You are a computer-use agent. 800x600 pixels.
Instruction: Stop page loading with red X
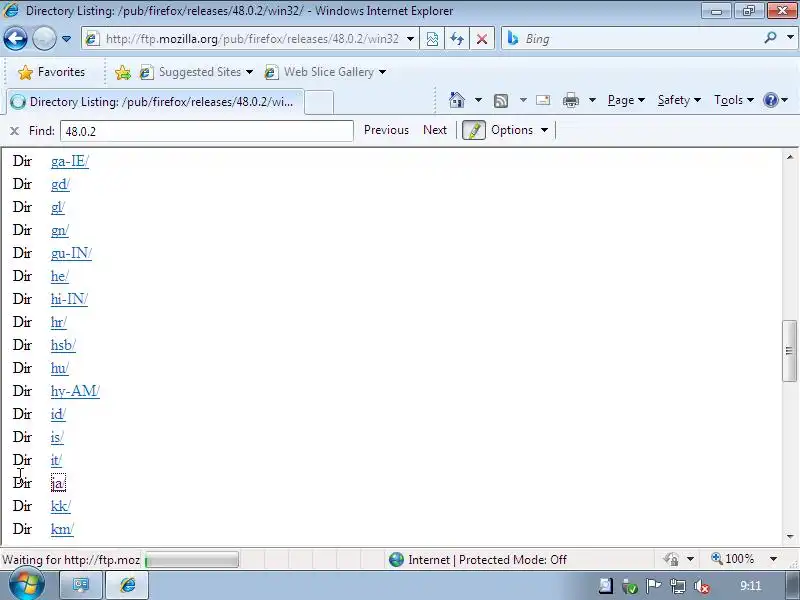point(482,39)
